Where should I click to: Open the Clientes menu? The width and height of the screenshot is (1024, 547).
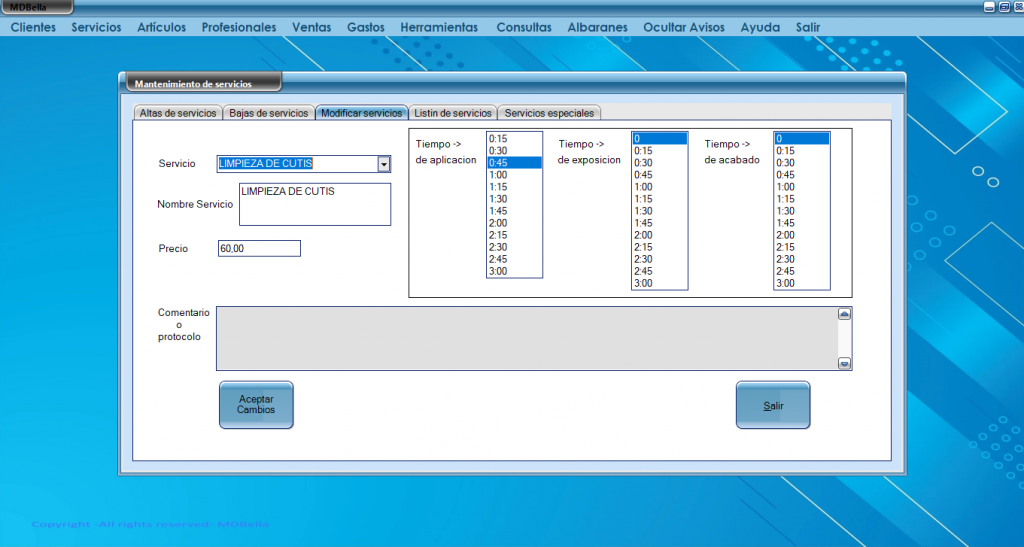tap(33, 27)
